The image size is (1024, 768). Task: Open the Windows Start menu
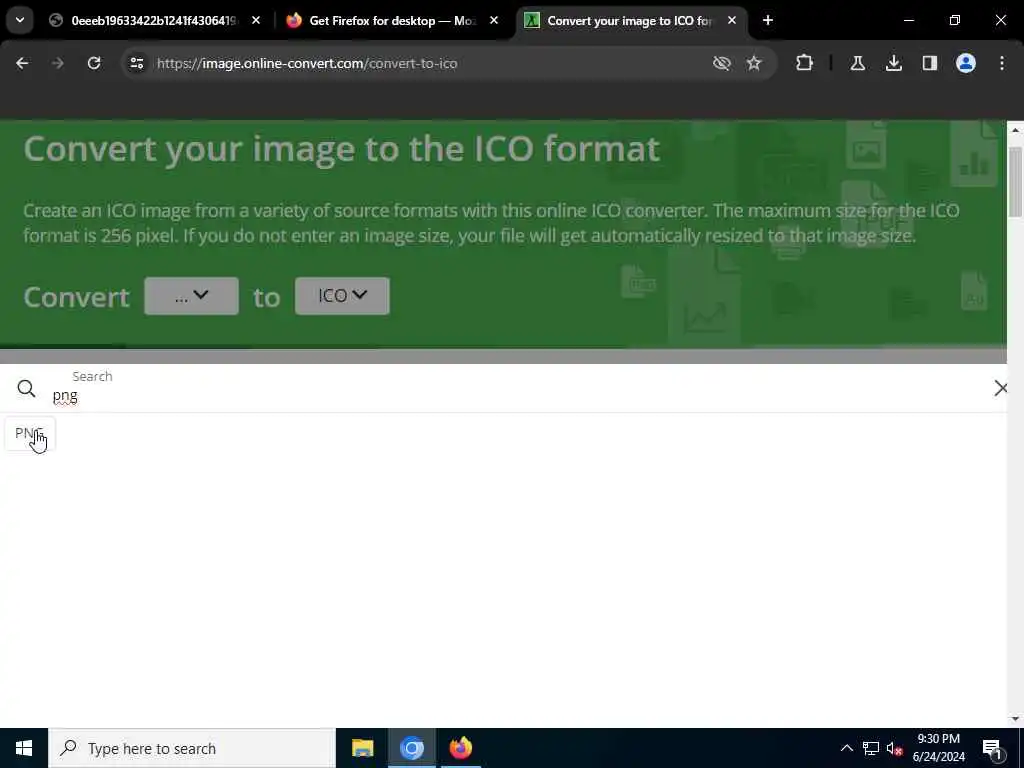(24, 748)
